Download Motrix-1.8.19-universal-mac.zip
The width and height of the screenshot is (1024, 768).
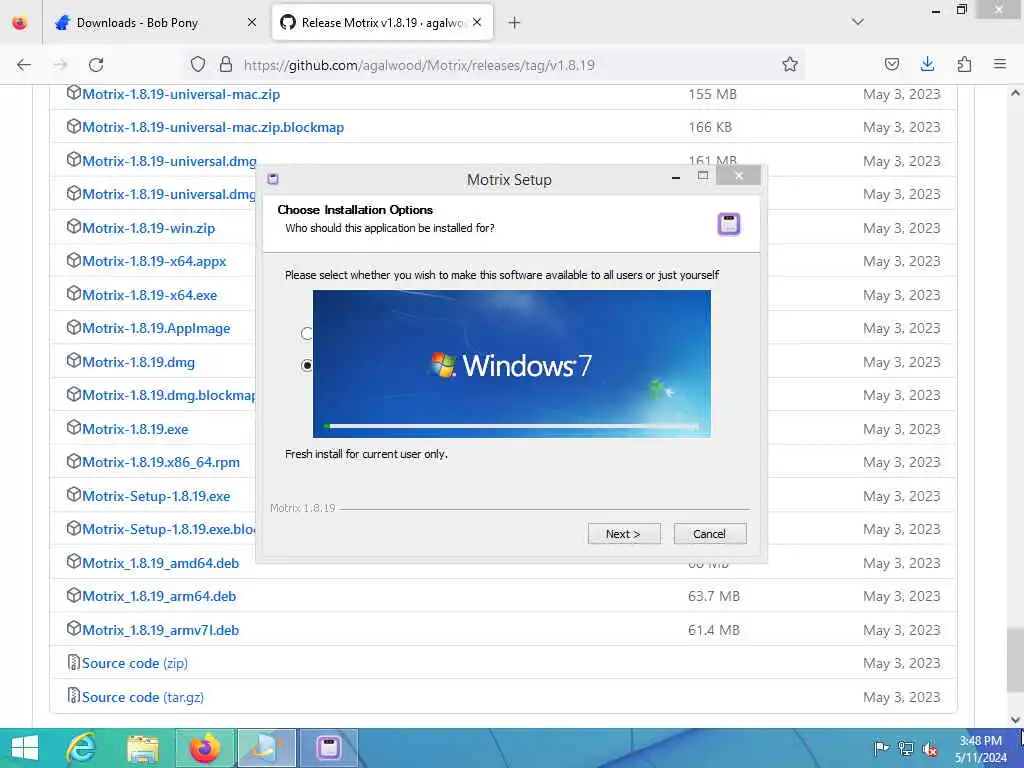(x=181, y=94)
